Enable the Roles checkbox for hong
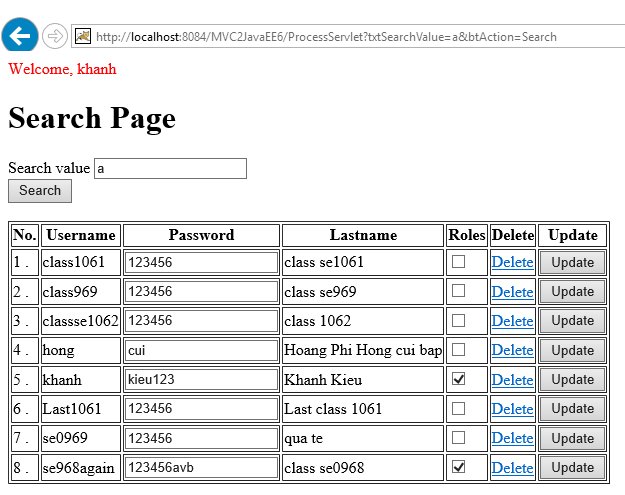Image resolution: width=625 pixels, height=495 pixels. coord(458,350)
